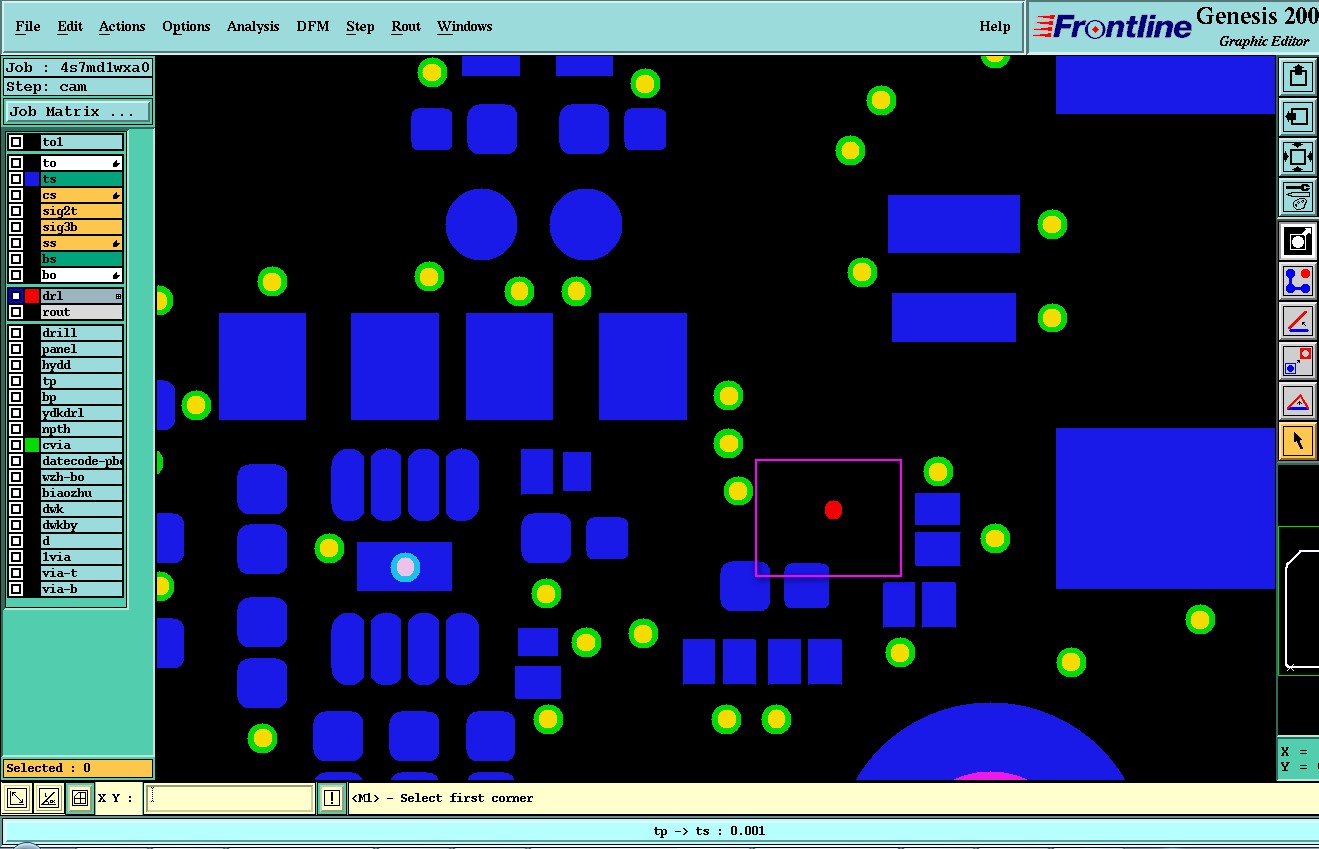This screenshot has width=1319, height=849.
Task: Toggle the checkbox for layer panel
Action: [x=16, y=349]
